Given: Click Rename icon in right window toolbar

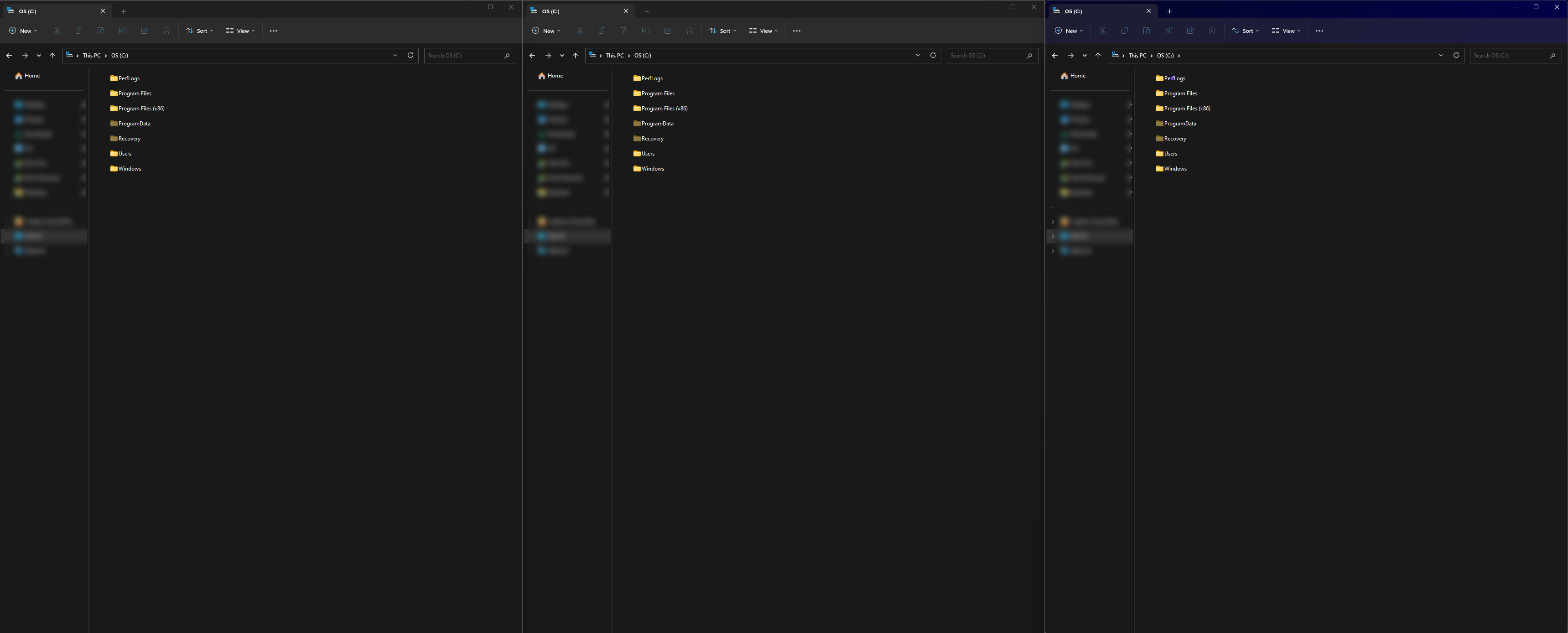Looking at the screenshot, I should 1168,31.
